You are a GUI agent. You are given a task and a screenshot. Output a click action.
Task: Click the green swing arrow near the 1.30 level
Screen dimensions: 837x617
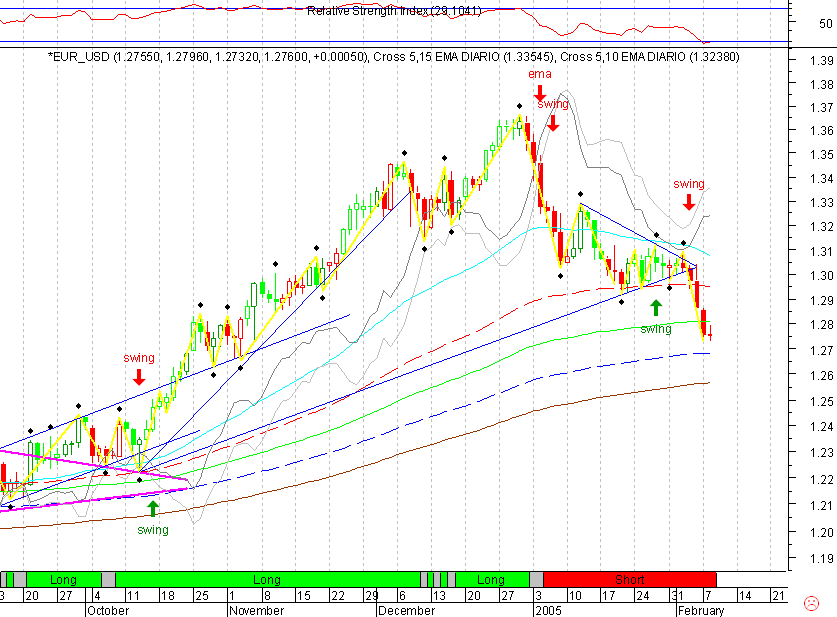tap(657, 307)
